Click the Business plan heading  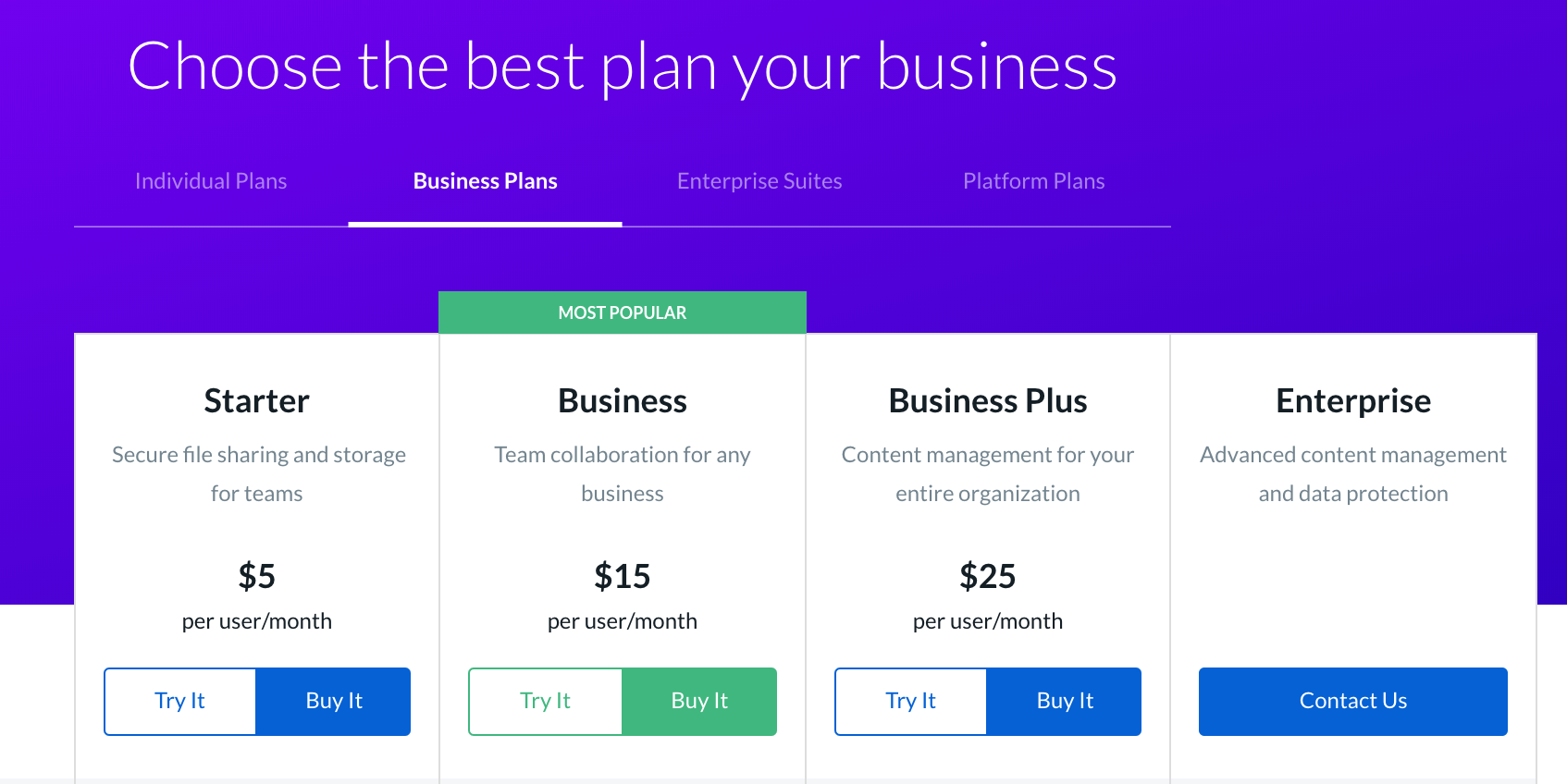(x=623, y=401)
